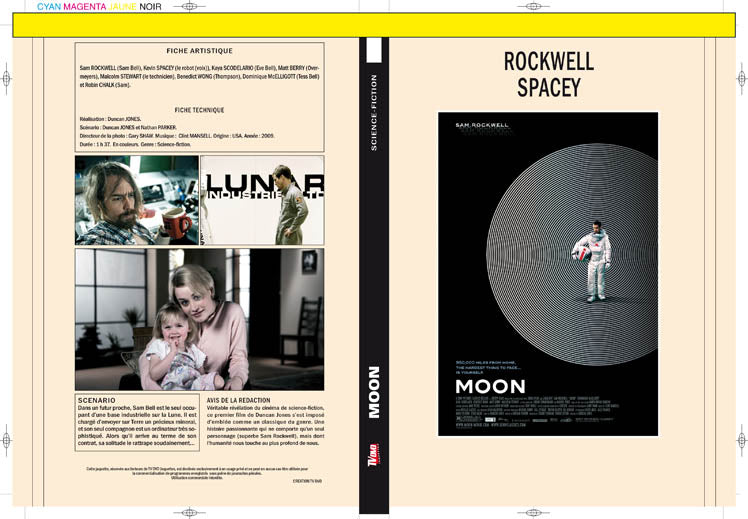Viewport: 748px width, 519px height.
Task: Click the TV DVD logo on the spine
Action: [374, 455]
